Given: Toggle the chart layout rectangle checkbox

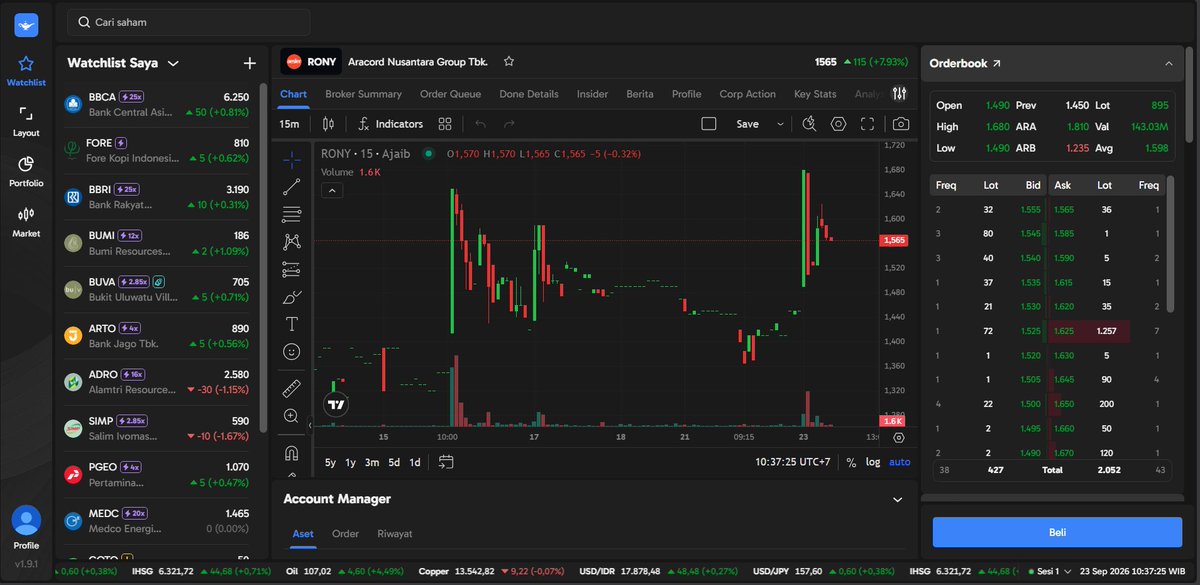Looking at the screenshot, I should tap(709, 124).
